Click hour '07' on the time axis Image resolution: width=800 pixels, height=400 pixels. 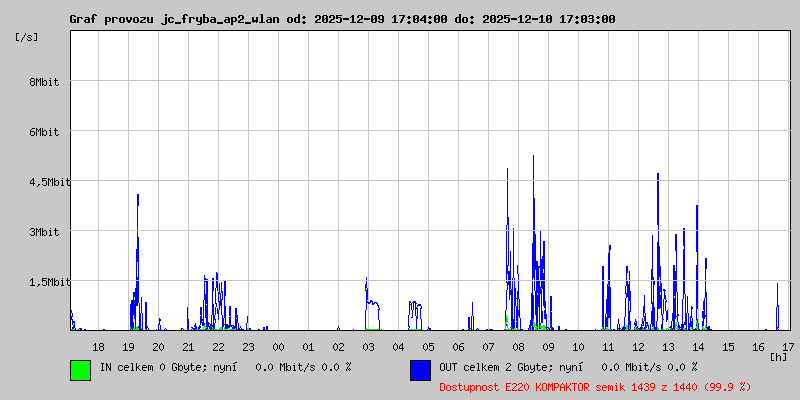point(488,347)
